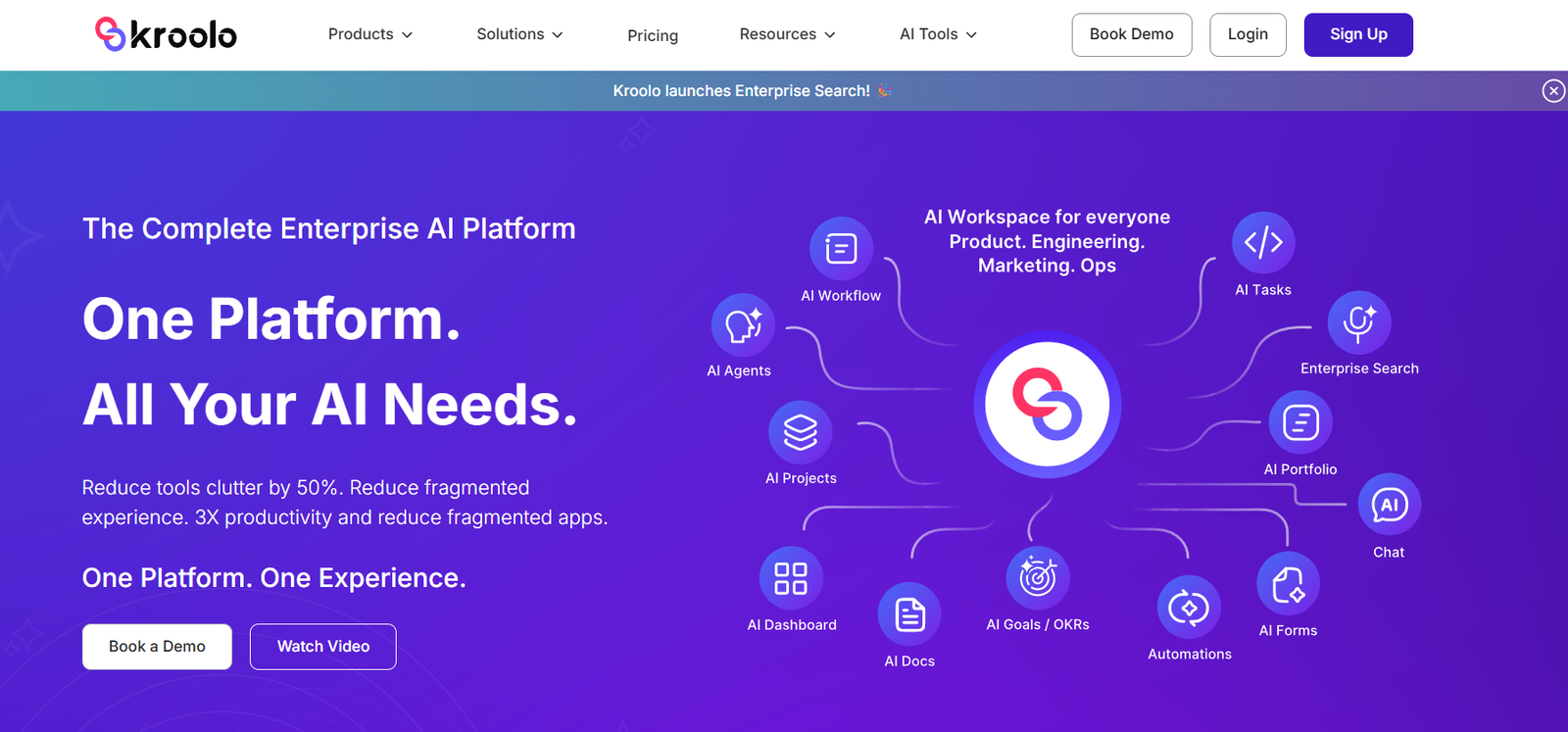The width and height of the screenshot is (1568, 732).
Task: Click the AI Tasks code icon
Action: point(1262,242)
